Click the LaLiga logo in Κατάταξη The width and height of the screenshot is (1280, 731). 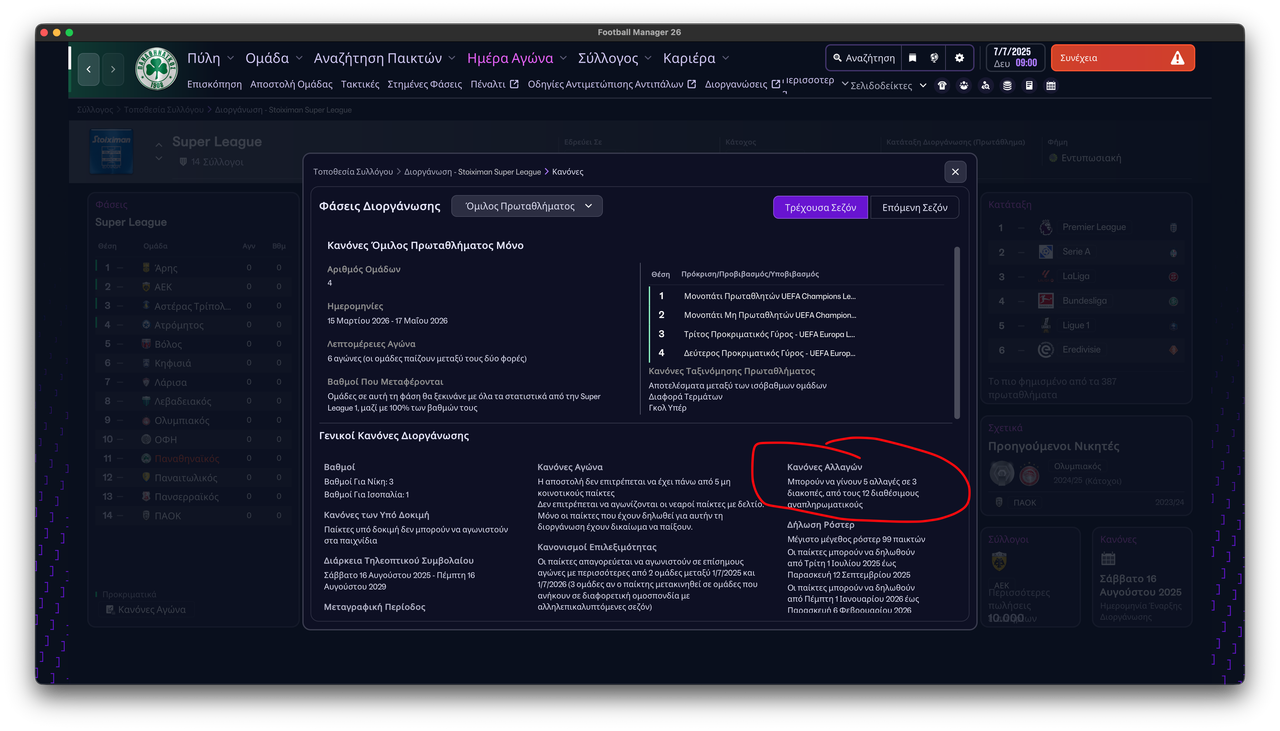click(x=1045, y=276)
